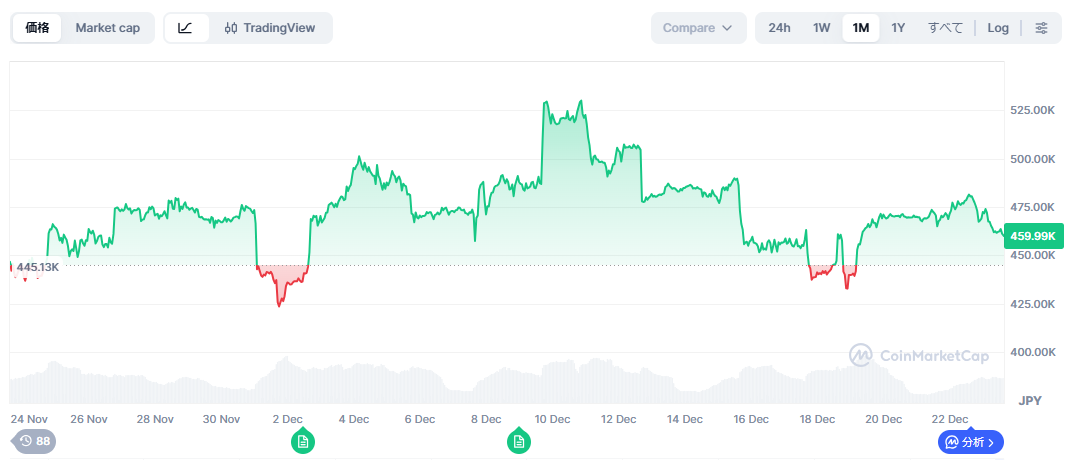Image resolution: width=1075 pixels, height=460 pixels.
Task: Expand the Compare dropdown
Action: pyautogui.click(x=698, y=28)
